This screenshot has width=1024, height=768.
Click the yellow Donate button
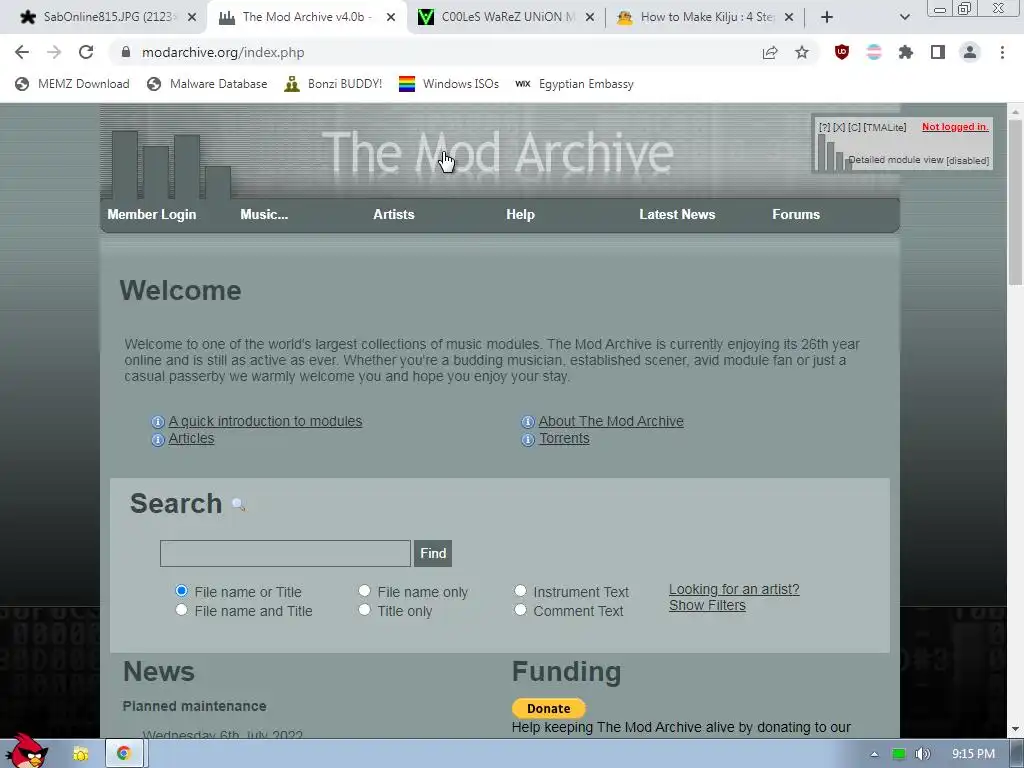tap(549, 709)
